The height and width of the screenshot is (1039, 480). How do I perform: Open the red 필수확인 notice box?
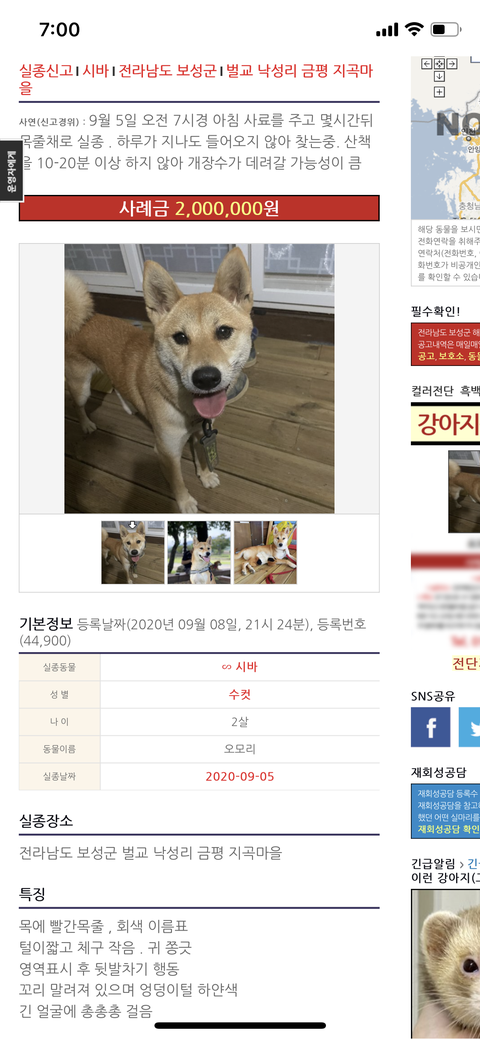point(446,345)
